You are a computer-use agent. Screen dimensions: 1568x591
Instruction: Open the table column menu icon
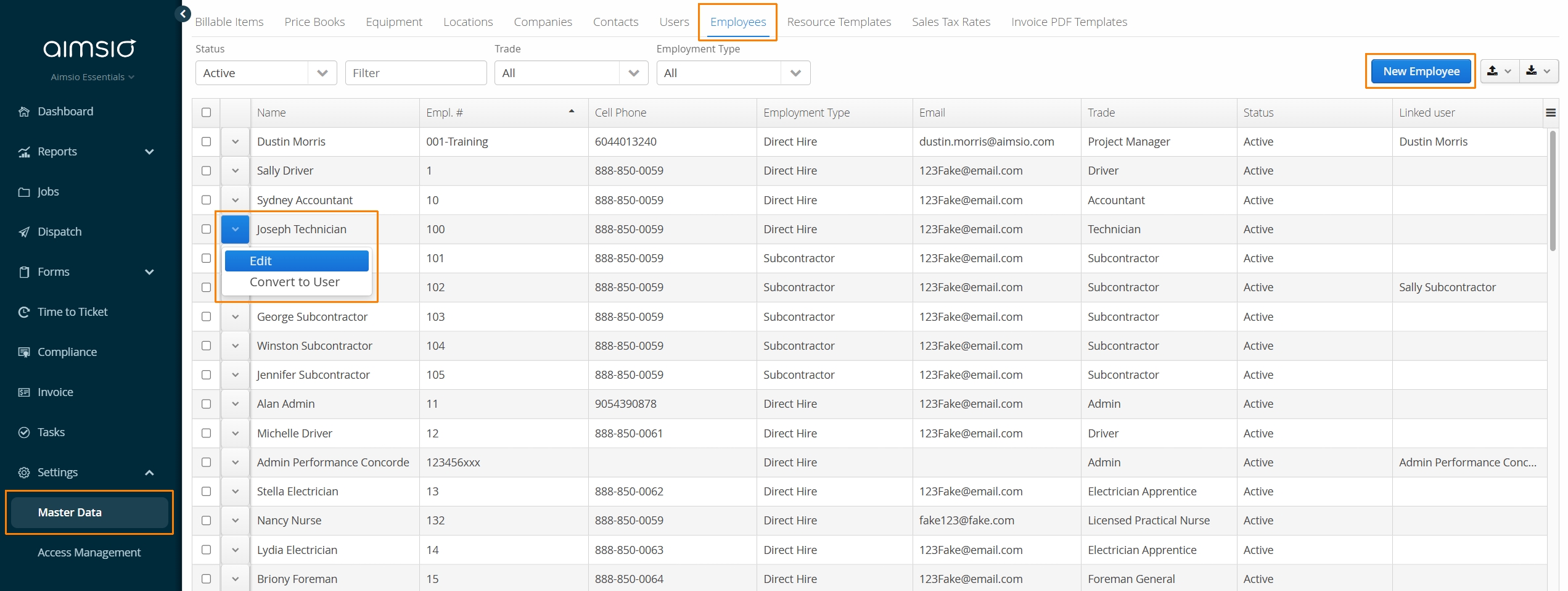[x=1551, y=112]
